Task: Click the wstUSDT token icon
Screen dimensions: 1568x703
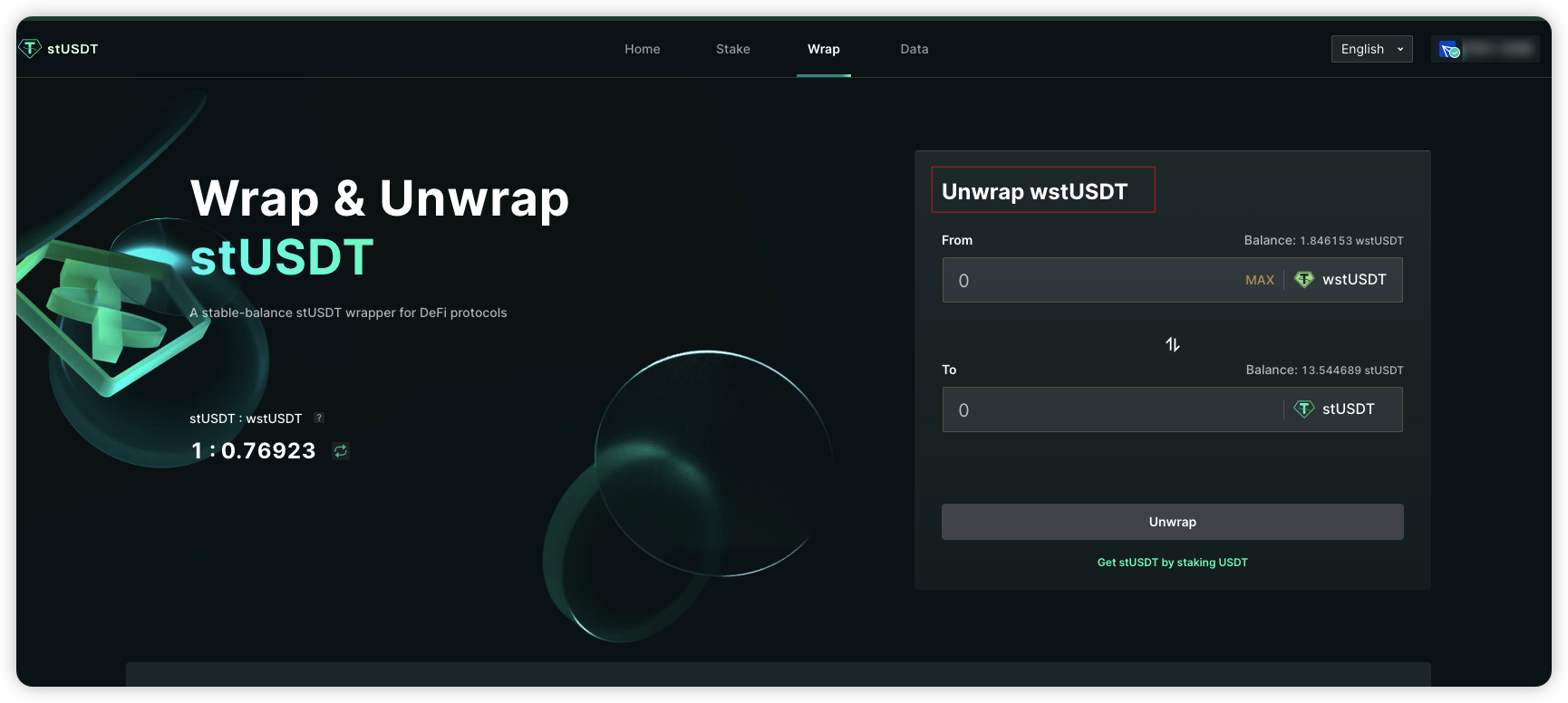Action: pyautogui.click(x=1304, y=280)
